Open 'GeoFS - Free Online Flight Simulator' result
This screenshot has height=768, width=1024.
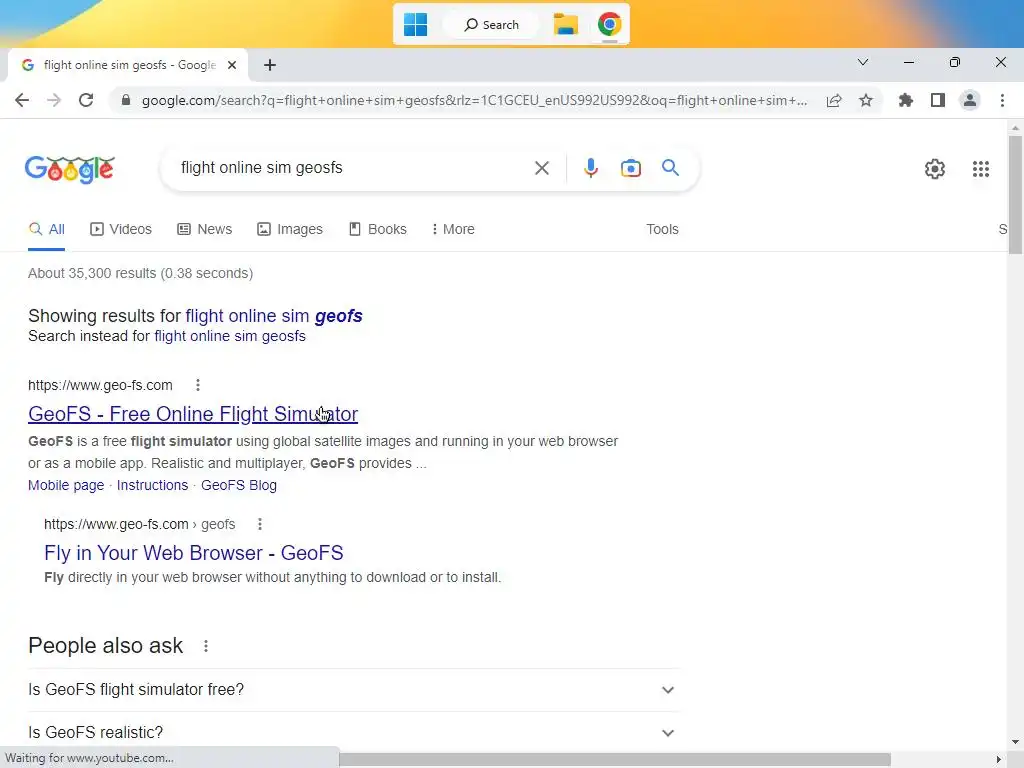(x=193, y=414)
